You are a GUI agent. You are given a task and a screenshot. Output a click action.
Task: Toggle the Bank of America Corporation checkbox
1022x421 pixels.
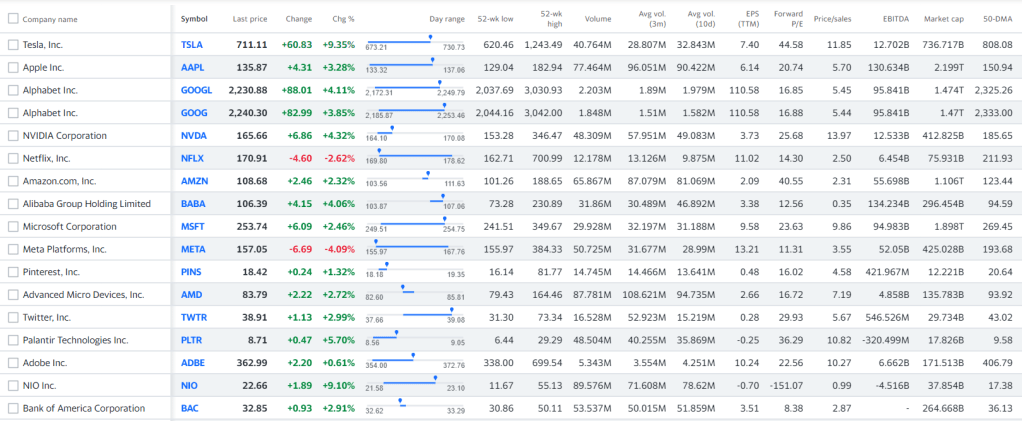(x=13, y=408)
